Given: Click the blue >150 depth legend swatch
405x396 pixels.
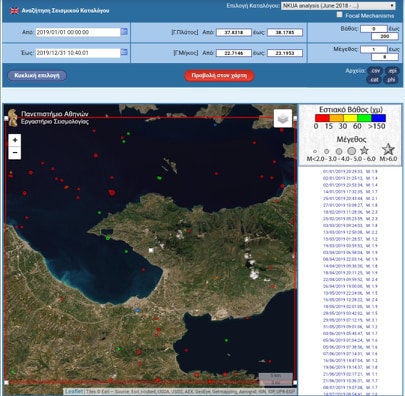Looking at the screenshot, I should [x=379, y=118].
